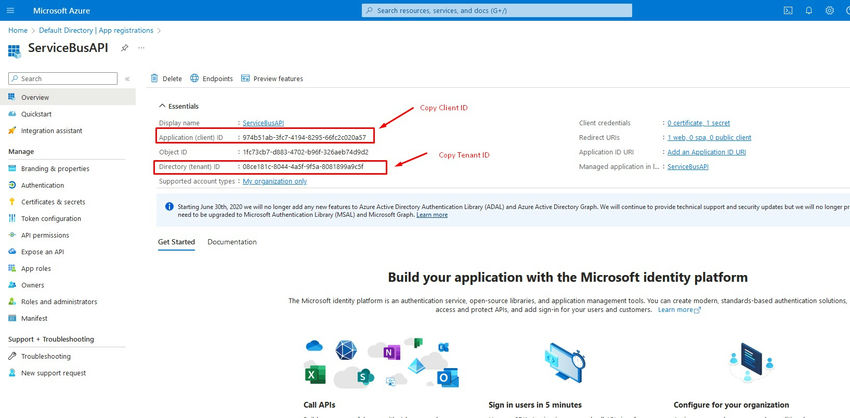Open the Managed application ServiceBusAPI link
The image size is (850, 418).
688,167
